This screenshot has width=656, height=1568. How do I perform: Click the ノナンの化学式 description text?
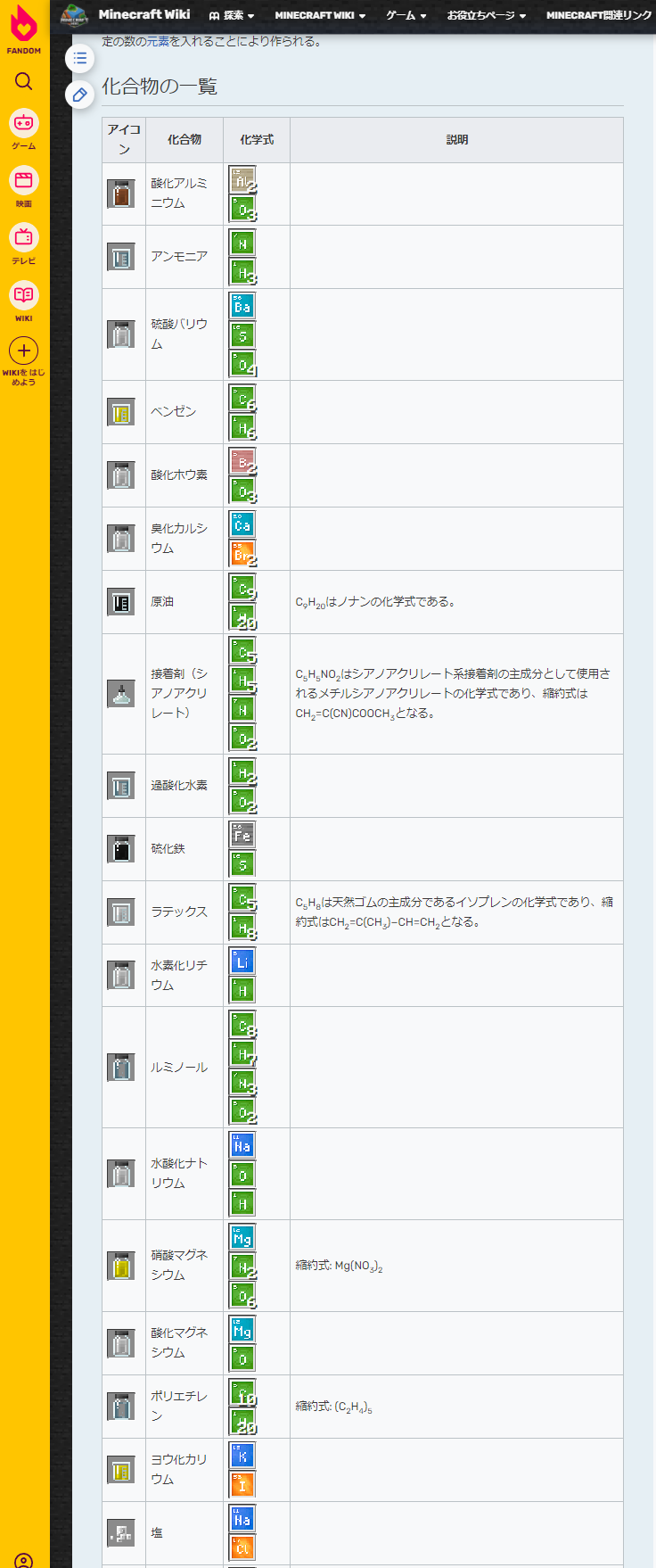tap(375, 602)
